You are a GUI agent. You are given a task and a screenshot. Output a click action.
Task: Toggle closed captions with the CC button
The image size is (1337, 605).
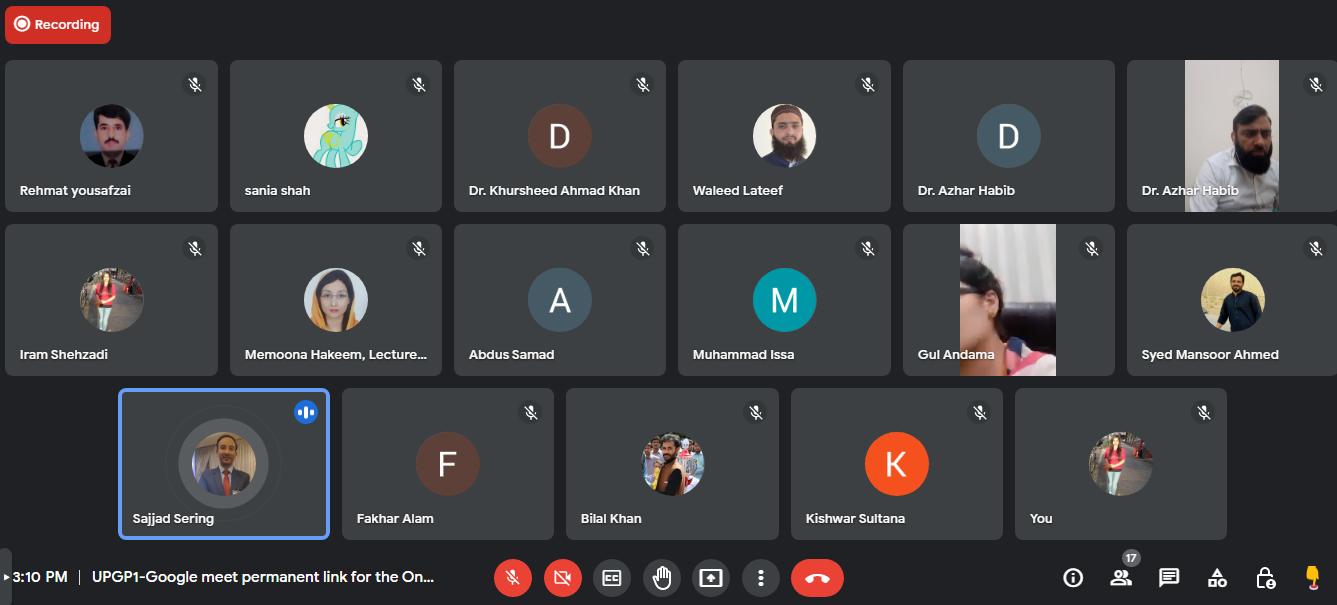612,578
